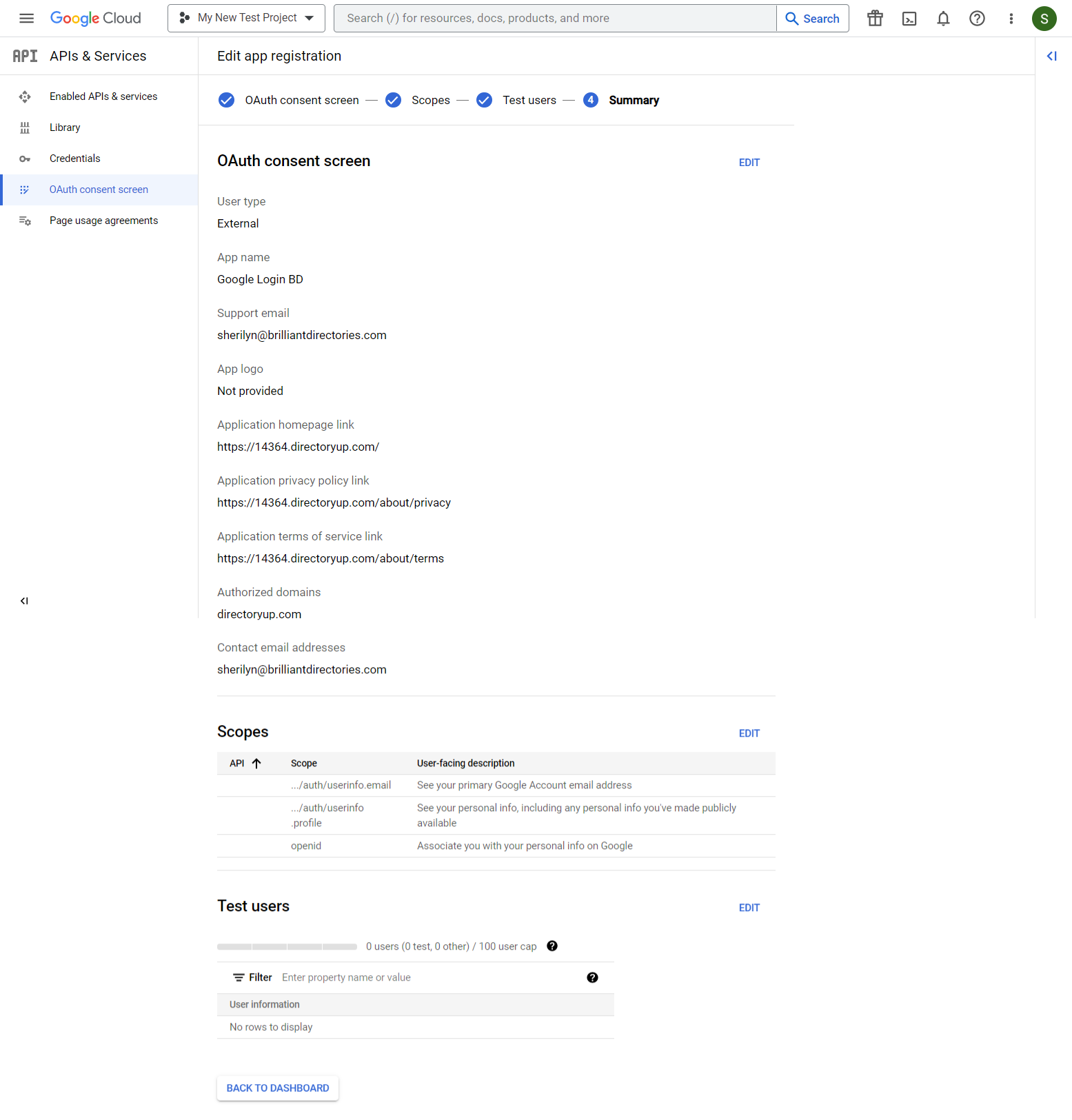Open the user cap help tooltip icon
The image size is (1072, 1120).
[x=552, y=946]
